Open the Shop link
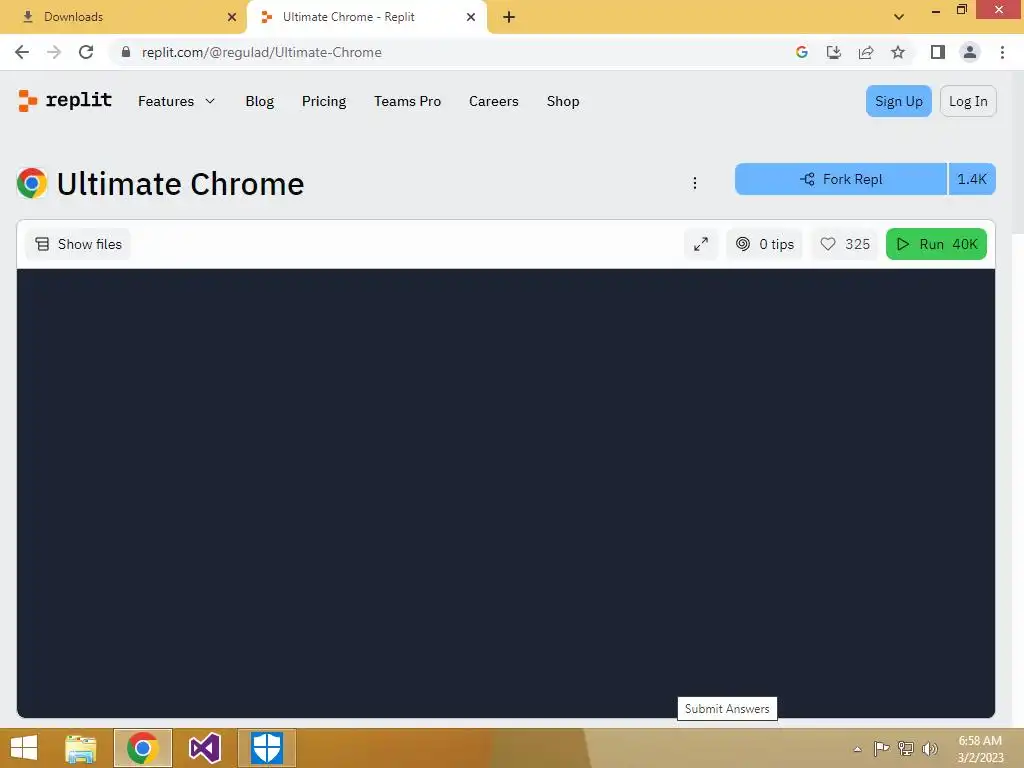The height and width of the screenshot is (768, 1024). coord(563,101)
